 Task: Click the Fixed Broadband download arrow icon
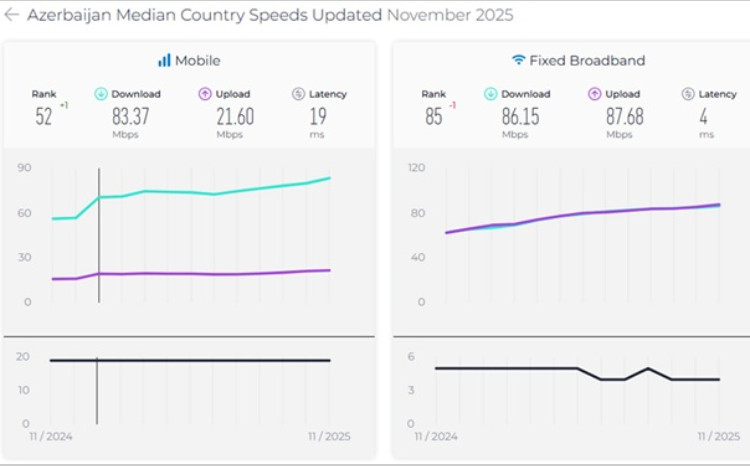pyautogui.click(x=491, y=94)
